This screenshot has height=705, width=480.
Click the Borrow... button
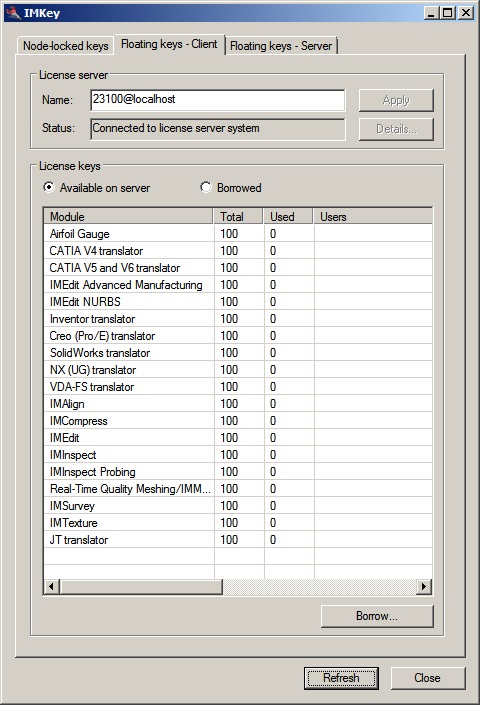coord(377,616)
